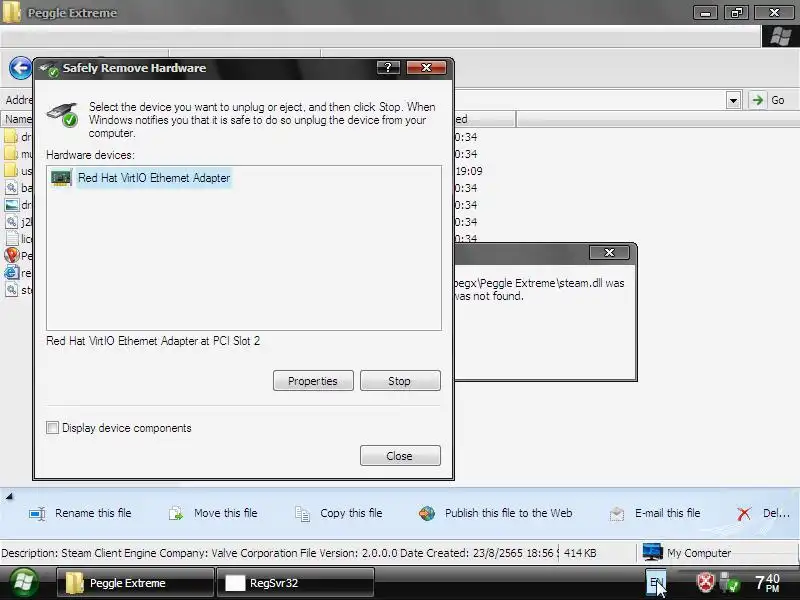The height and width of the screenshot is (600, 800).
Task: Click the Safely Remove Hardware tray icon
Action: tap(730, 582)
